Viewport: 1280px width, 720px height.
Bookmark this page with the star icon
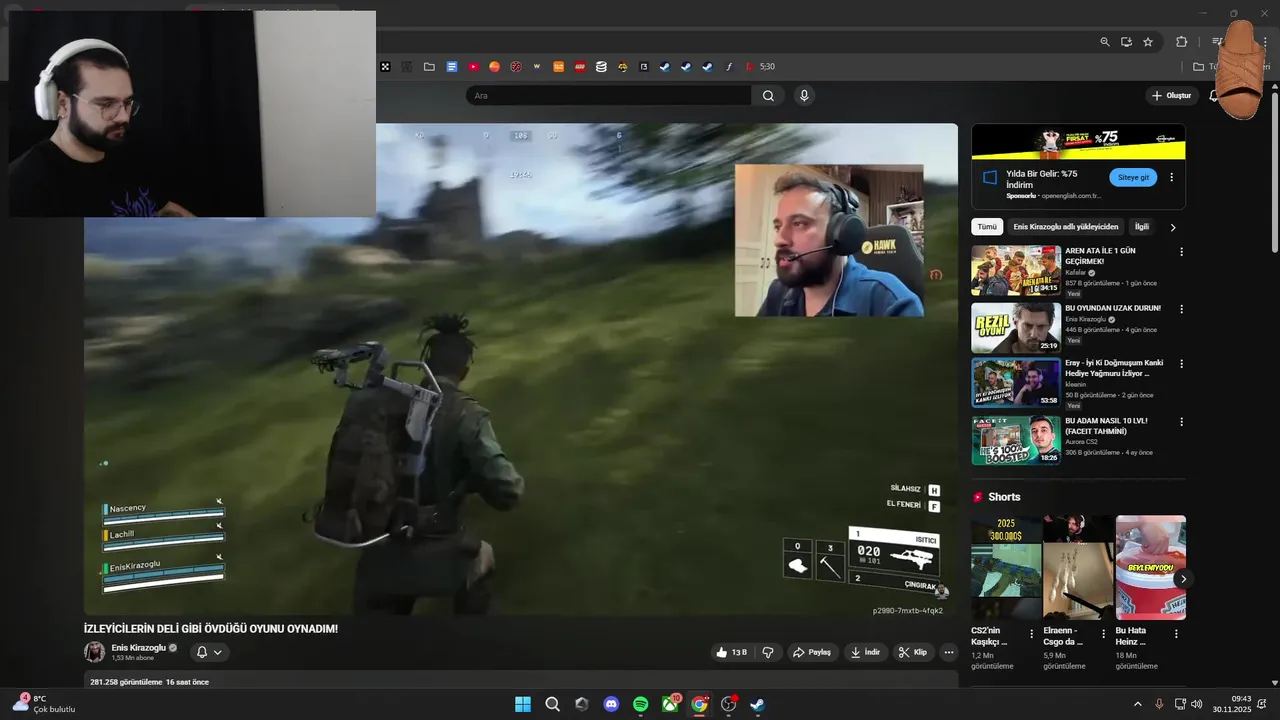click(1148, 42)
